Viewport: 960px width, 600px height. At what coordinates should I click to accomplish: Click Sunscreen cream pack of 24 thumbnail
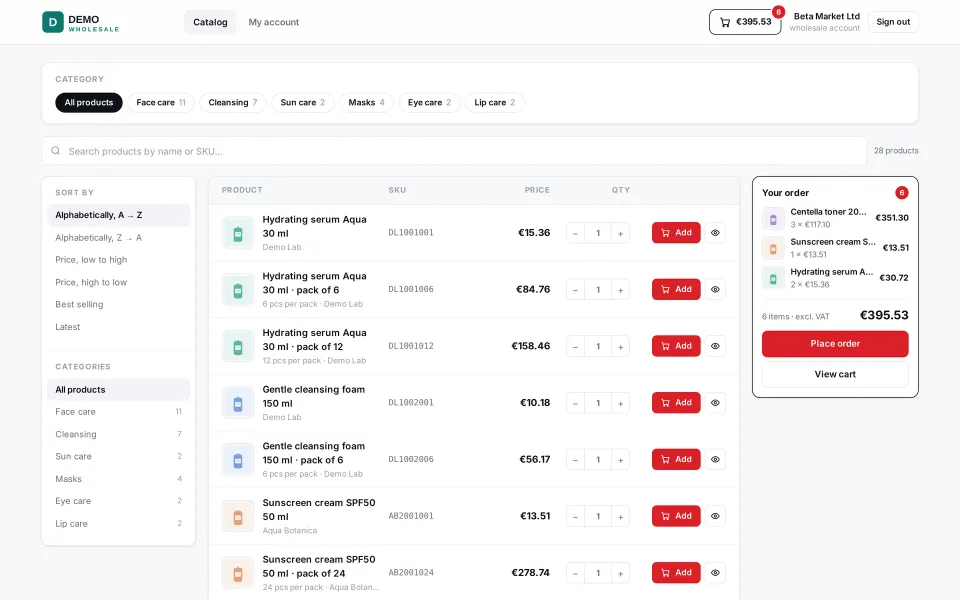click(x=238, y=573)
